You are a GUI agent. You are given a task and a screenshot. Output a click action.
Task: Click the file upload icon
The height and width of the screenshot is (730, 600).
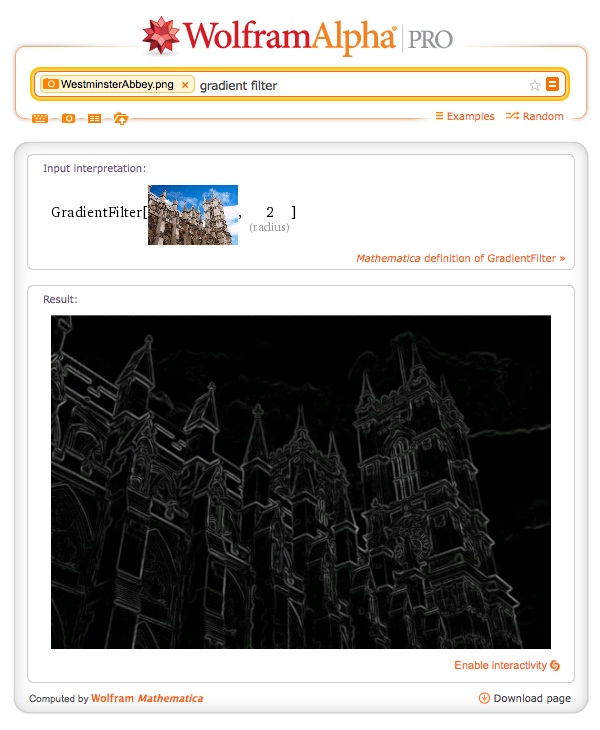(x=120, y=118)
